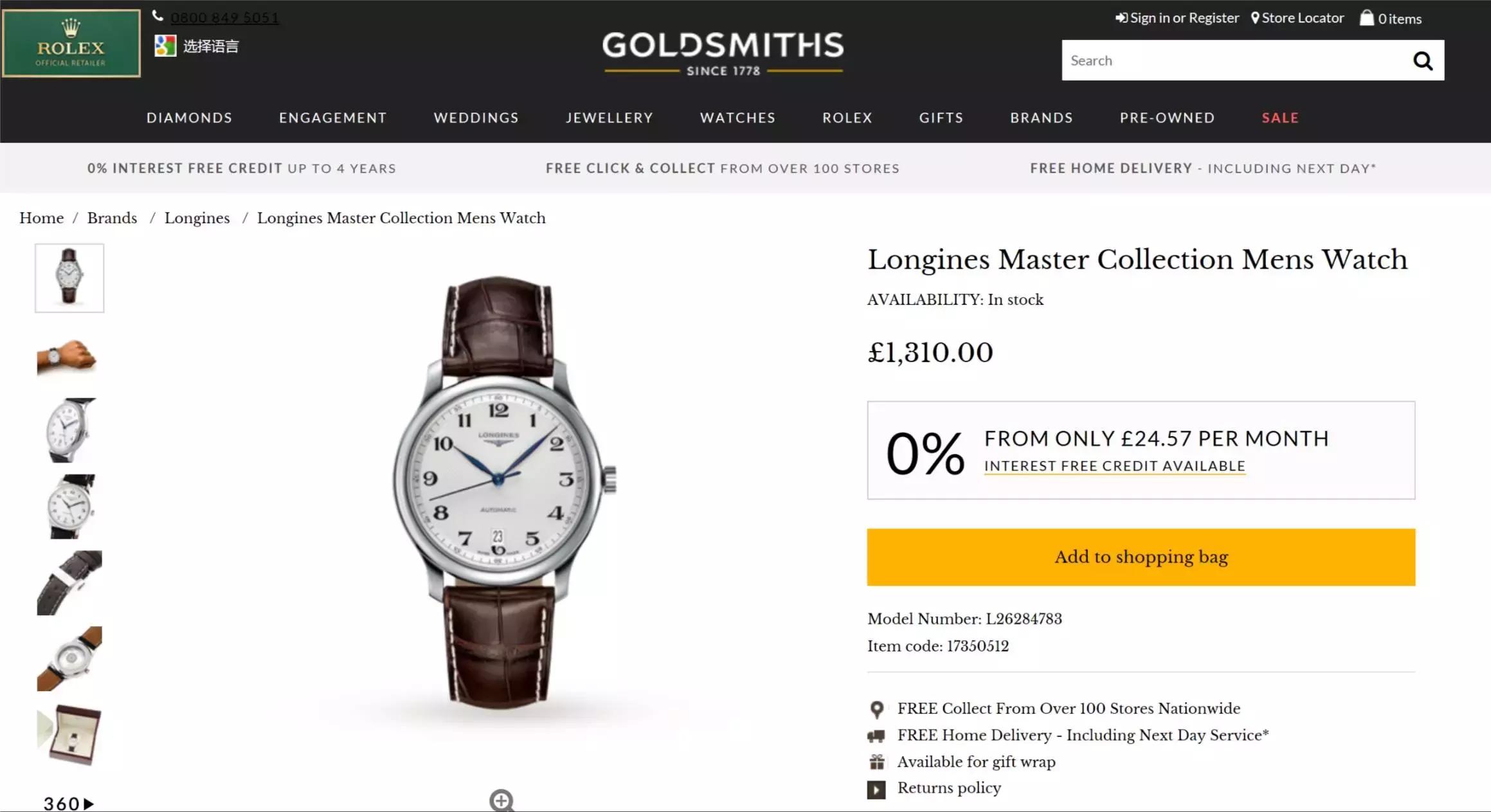The height and width of the screenshot is (812, 1491).
Task: Click the Goldsmiths logo
Action: click(x=723, y=53)
